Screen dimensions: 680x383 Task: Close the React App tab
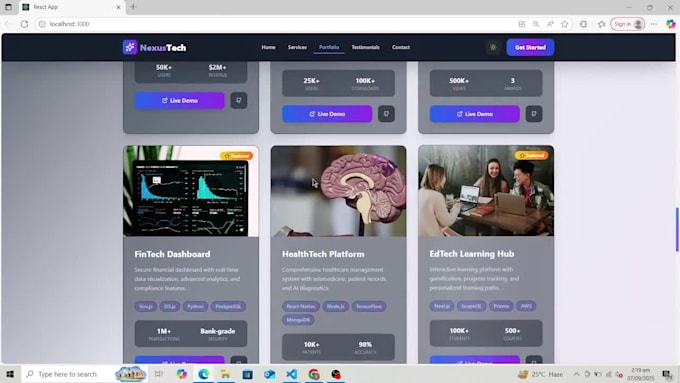pyautogui.click(x=118, y=7)
